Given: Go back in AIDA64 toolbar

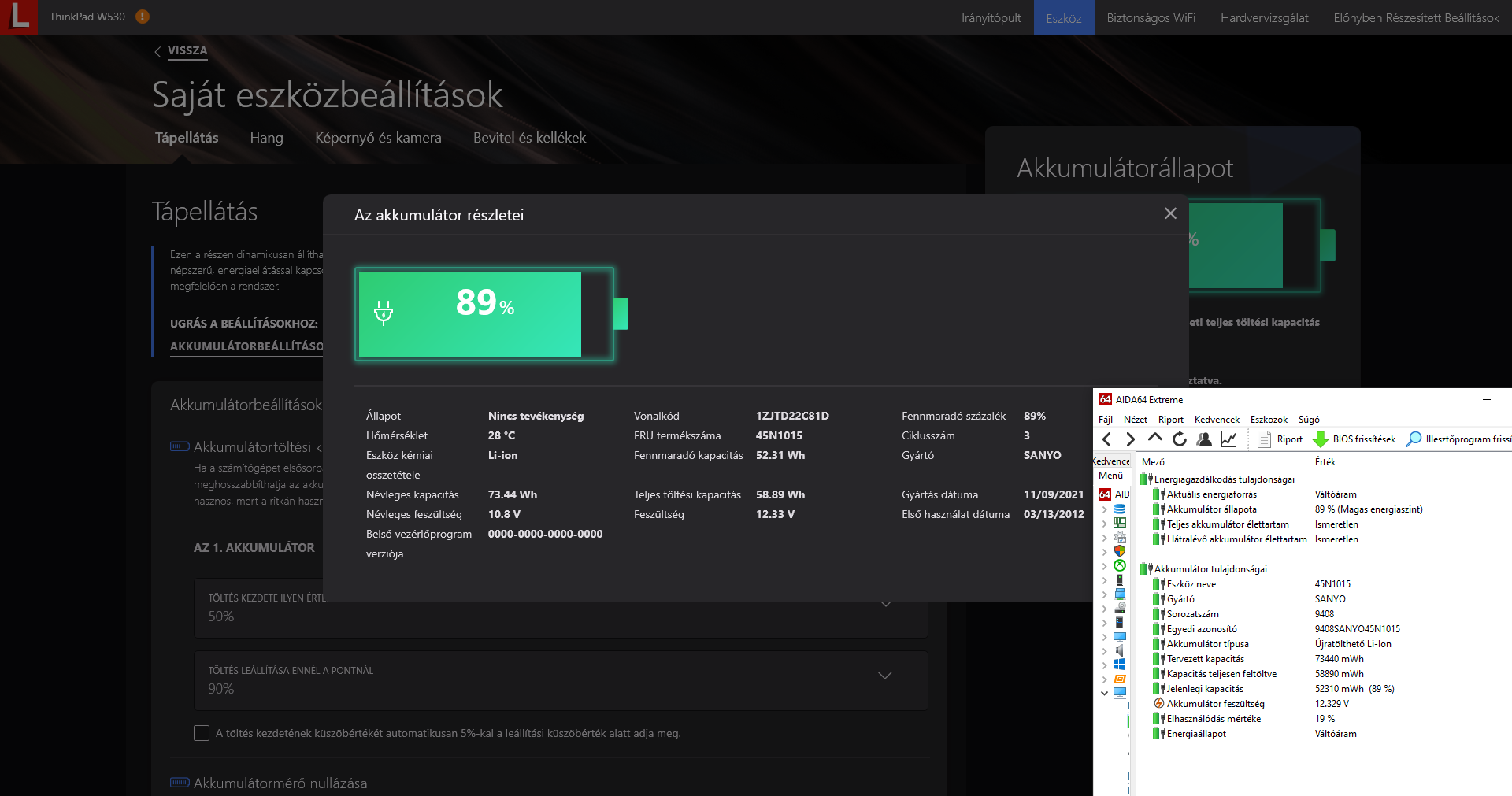Looking at the screenshot, I should pos(1107,439).
